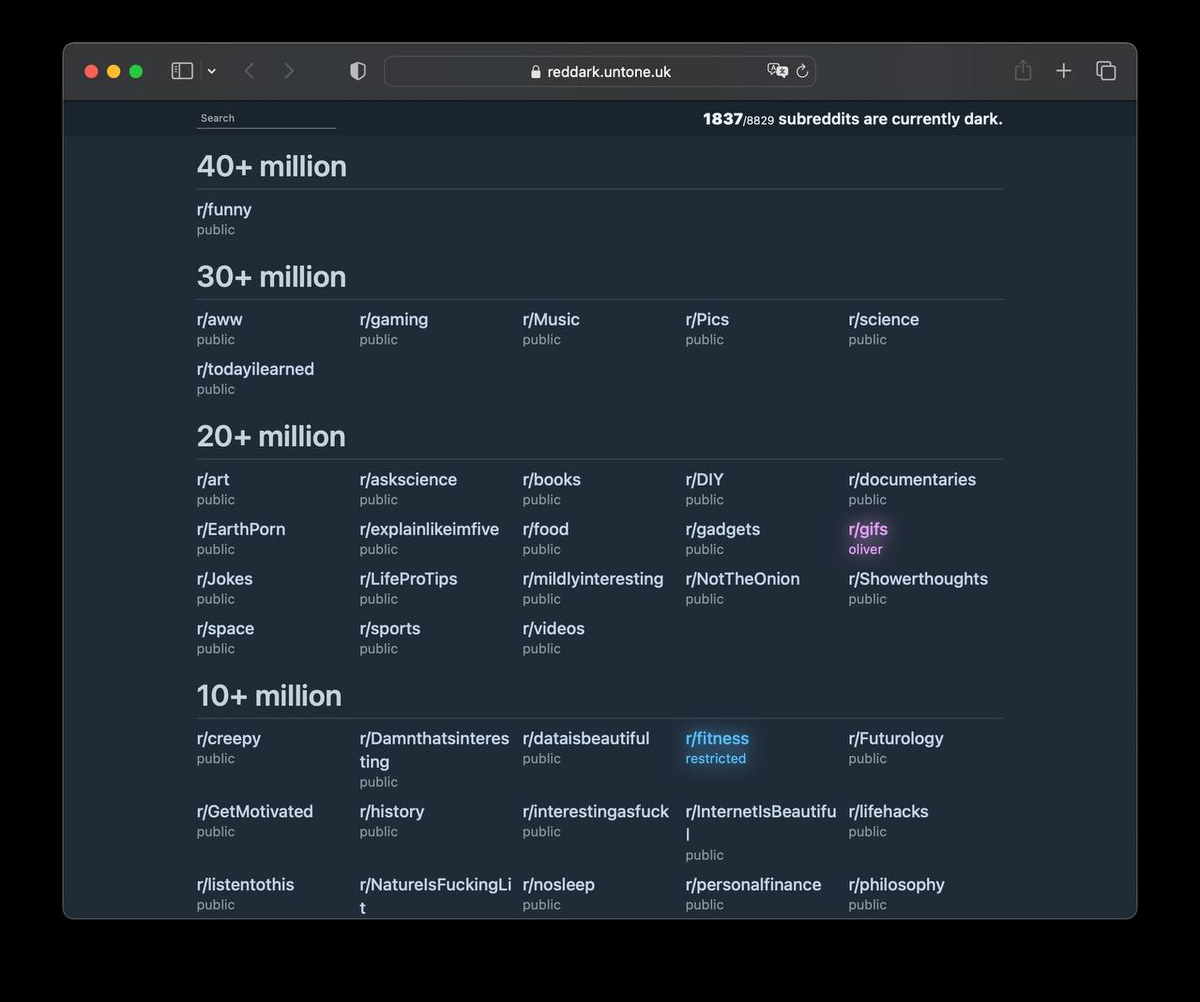
Task: Open the r/NotTheOnion link
Action: click(743, 579)
